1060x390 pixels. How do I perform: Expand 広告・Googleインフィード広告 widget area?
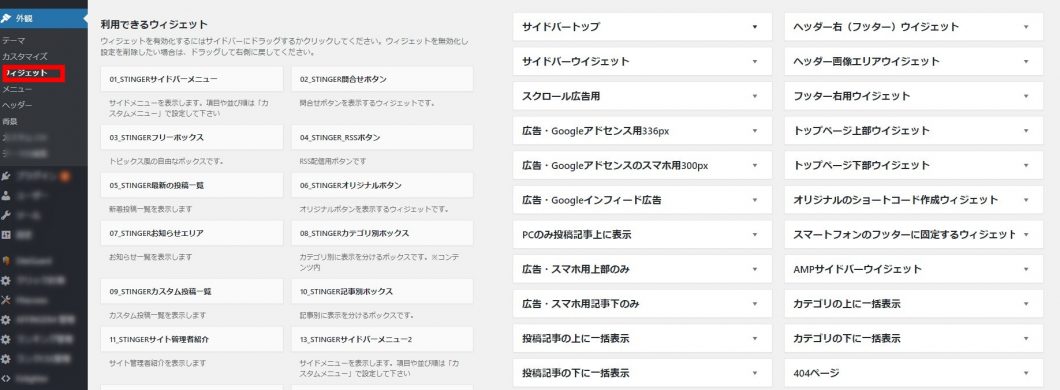pyautogui.click(x=642, y=200)
